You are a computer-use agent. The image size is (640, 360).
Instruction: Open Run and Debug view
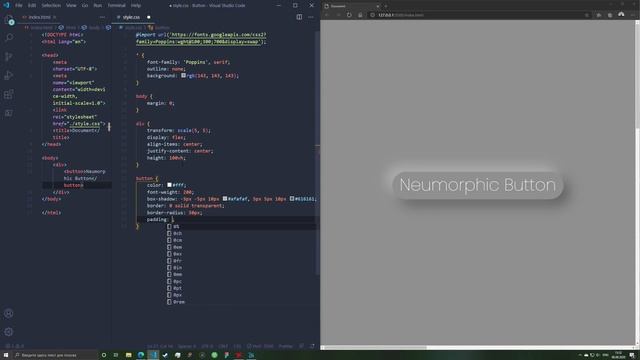[9, 75]
